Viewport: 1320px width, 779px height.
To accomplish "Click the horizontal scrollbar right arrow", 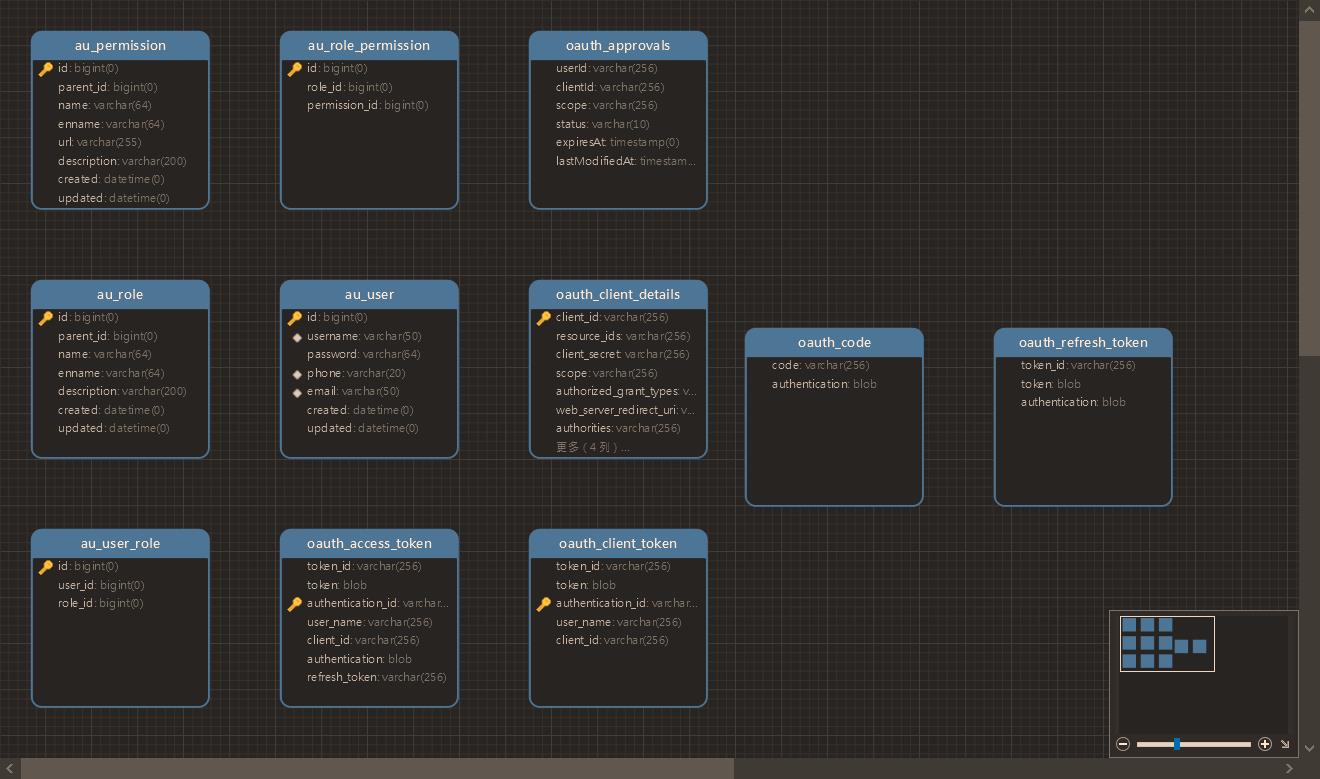I will pos(1289,768).
